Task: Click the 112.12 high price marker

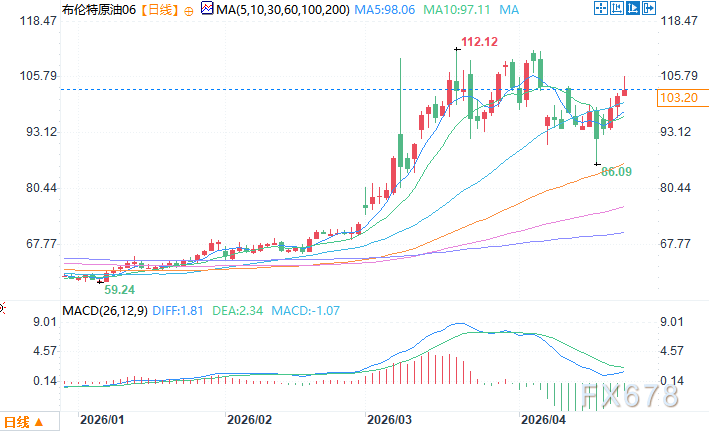Action: point(479,42)
